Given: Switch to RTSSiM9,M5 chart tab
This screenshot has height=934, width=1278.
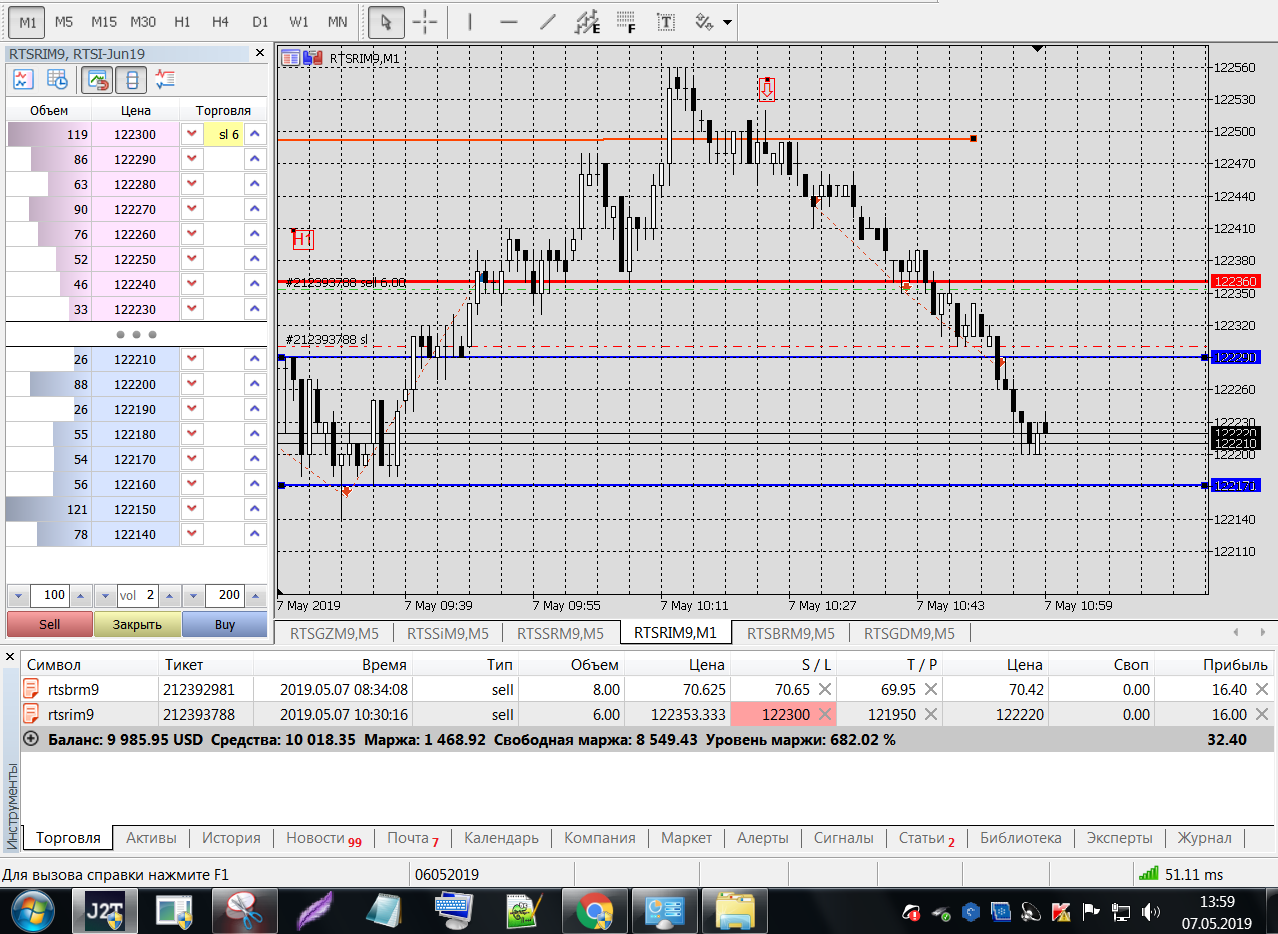Looking at the screenshot, I should [448, 633].
